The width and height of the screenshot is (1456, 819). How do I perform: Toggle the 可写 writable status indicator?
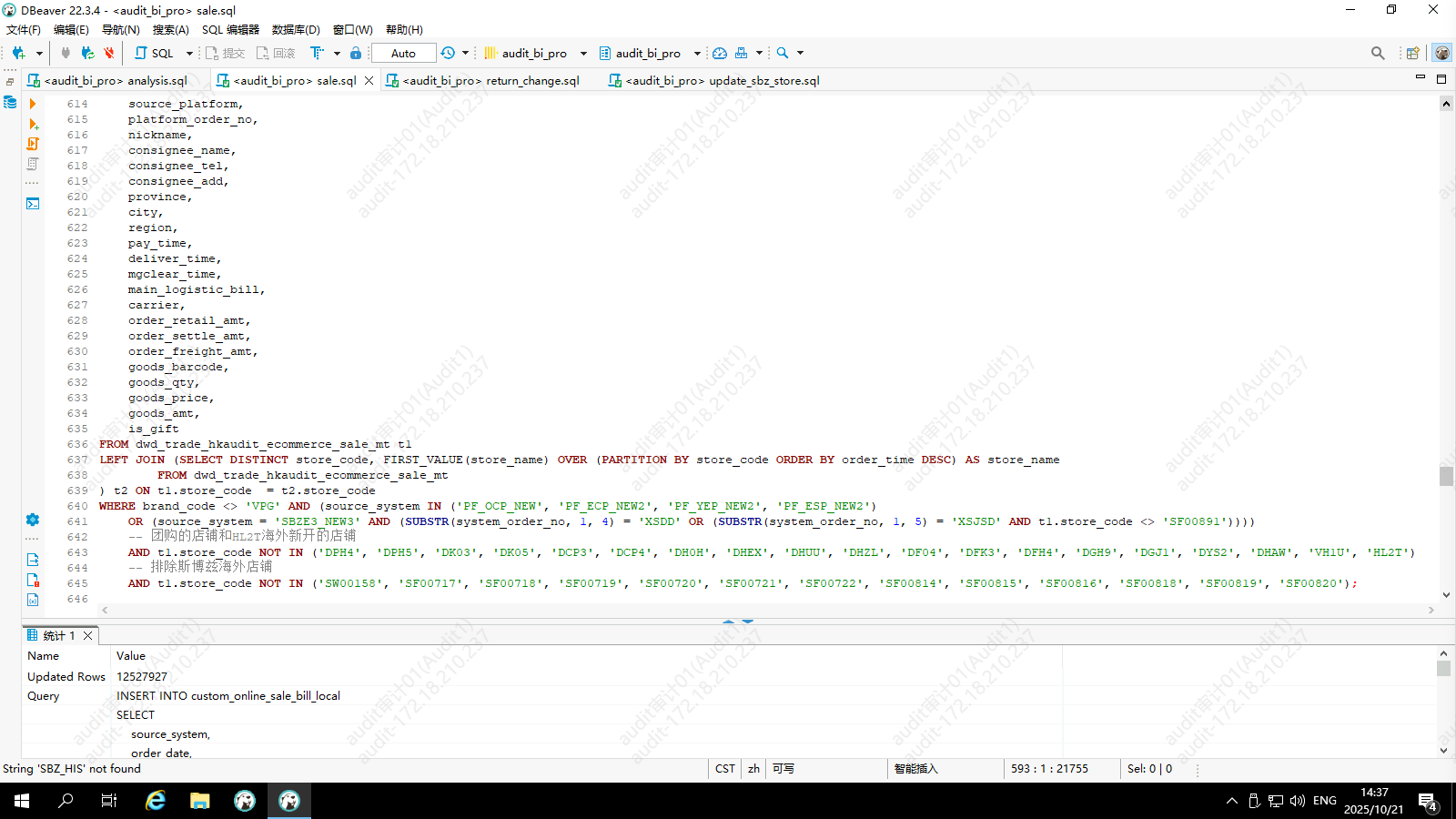[783, 769]
